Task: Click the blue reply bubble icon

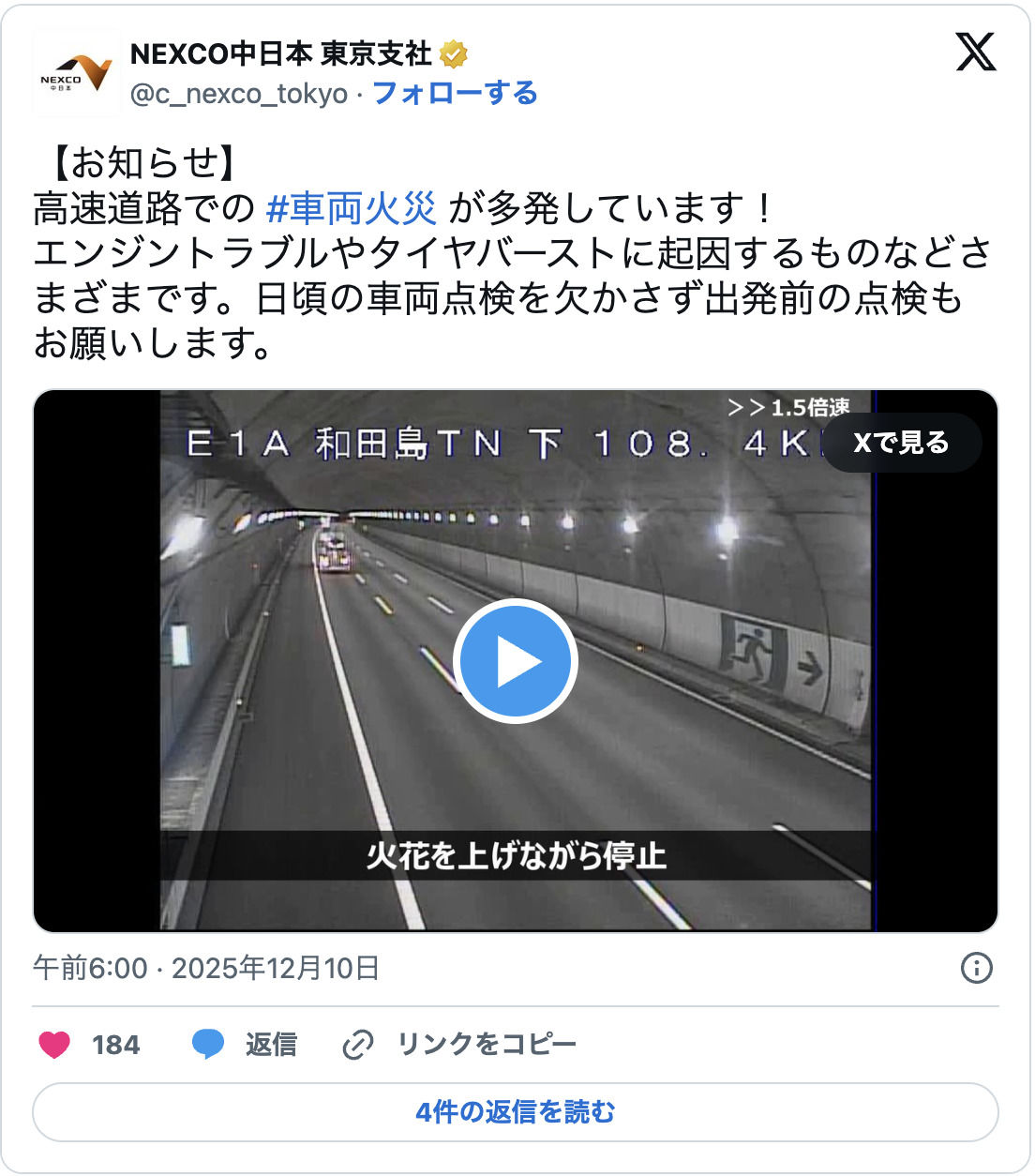Action: pyautogui.click(x=208, y=1044)
